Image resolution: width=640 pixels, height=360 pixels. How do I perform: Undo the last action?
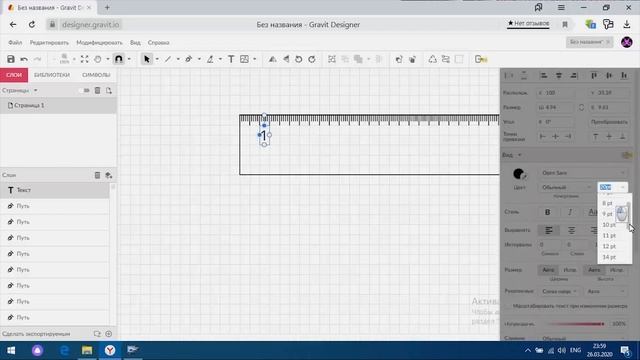[x=24, y=59]
